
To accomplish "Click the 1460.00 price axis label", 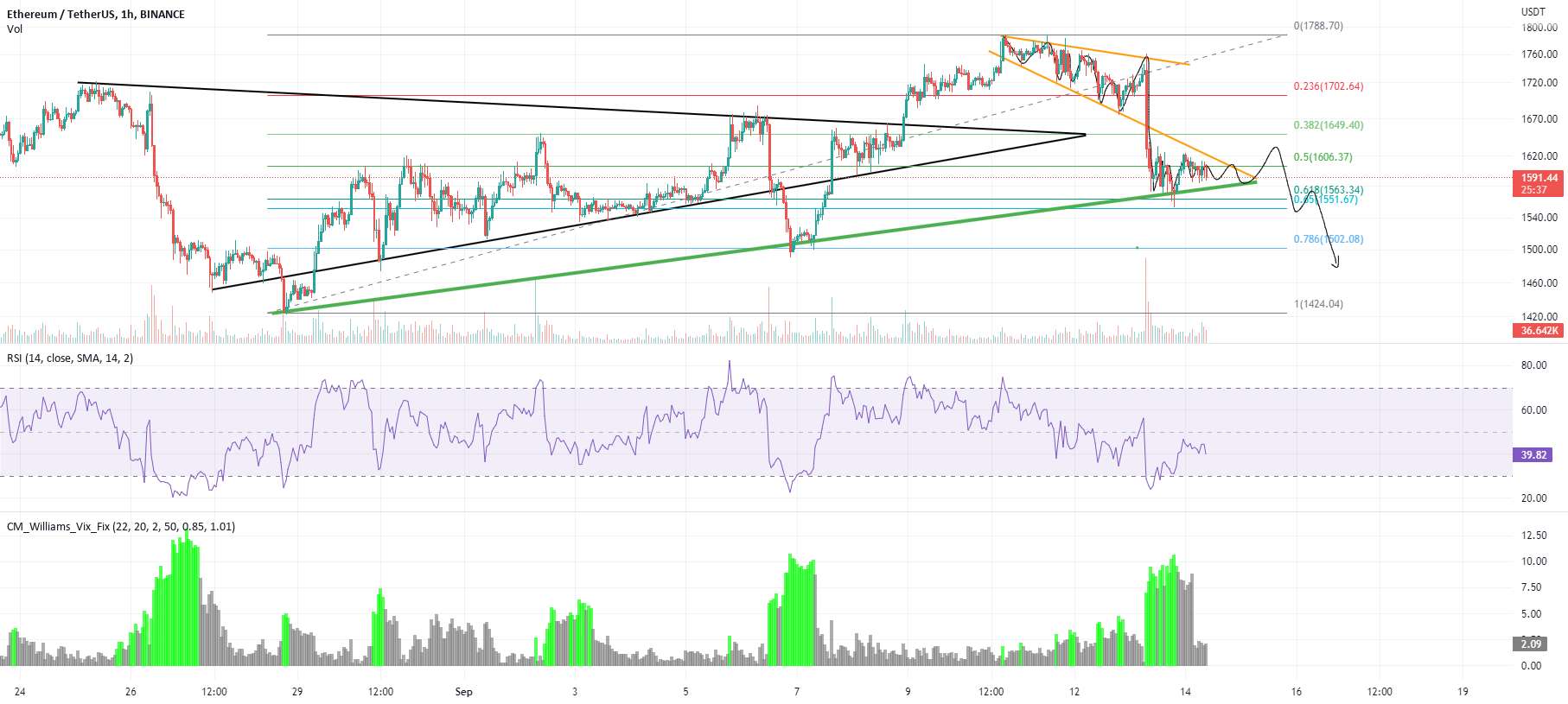I will tap(1539, 283).
